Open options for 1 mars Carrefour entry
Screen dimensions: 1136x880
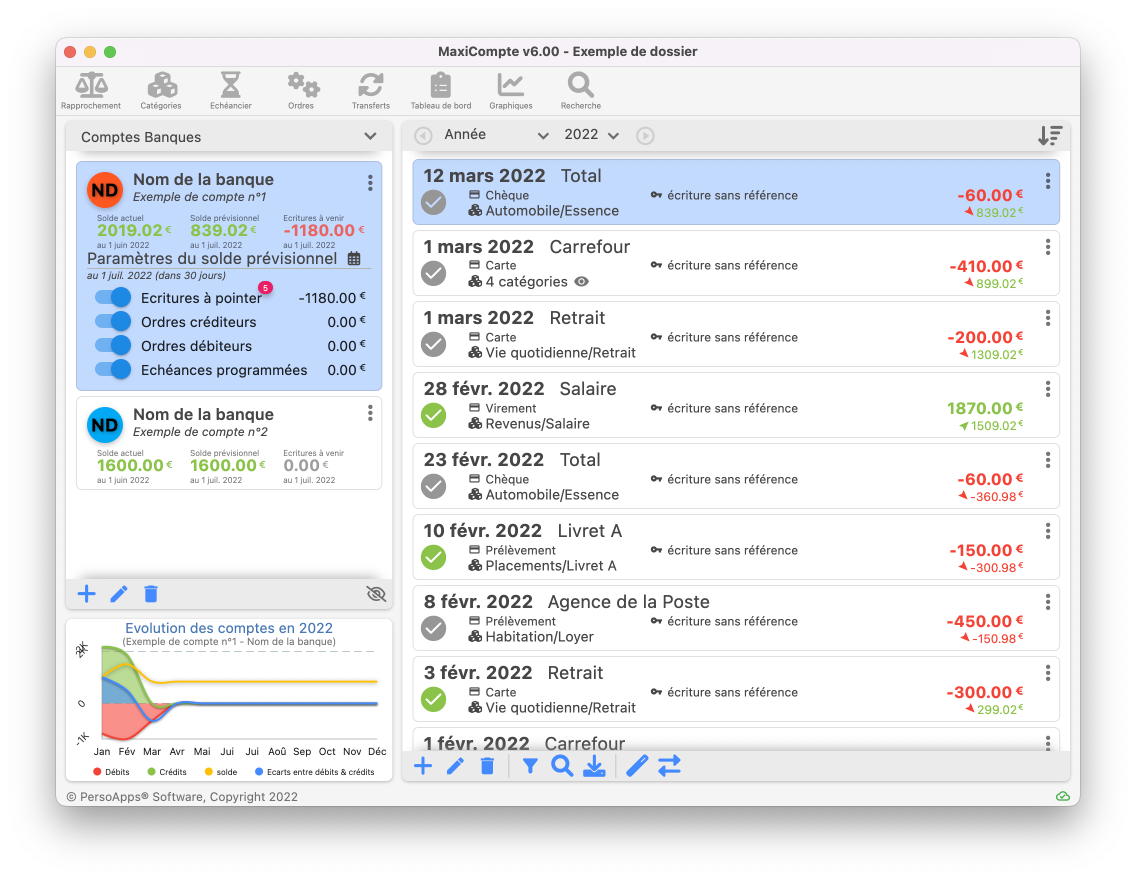pos(1048,247)
